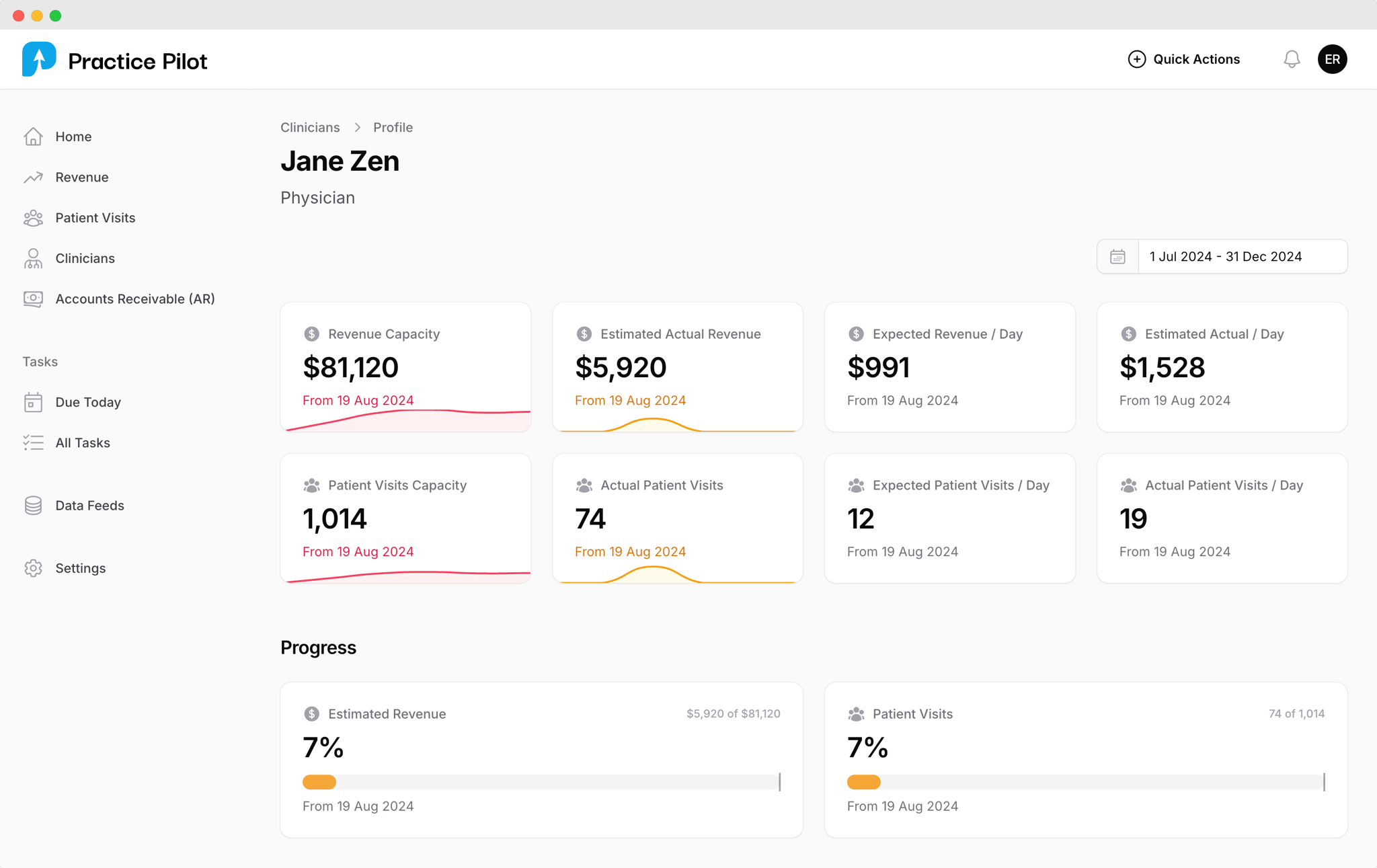Viewport: 1377px width, 868px height.
Task: Open the Patient Visits sidebar page
Action: 95,218
